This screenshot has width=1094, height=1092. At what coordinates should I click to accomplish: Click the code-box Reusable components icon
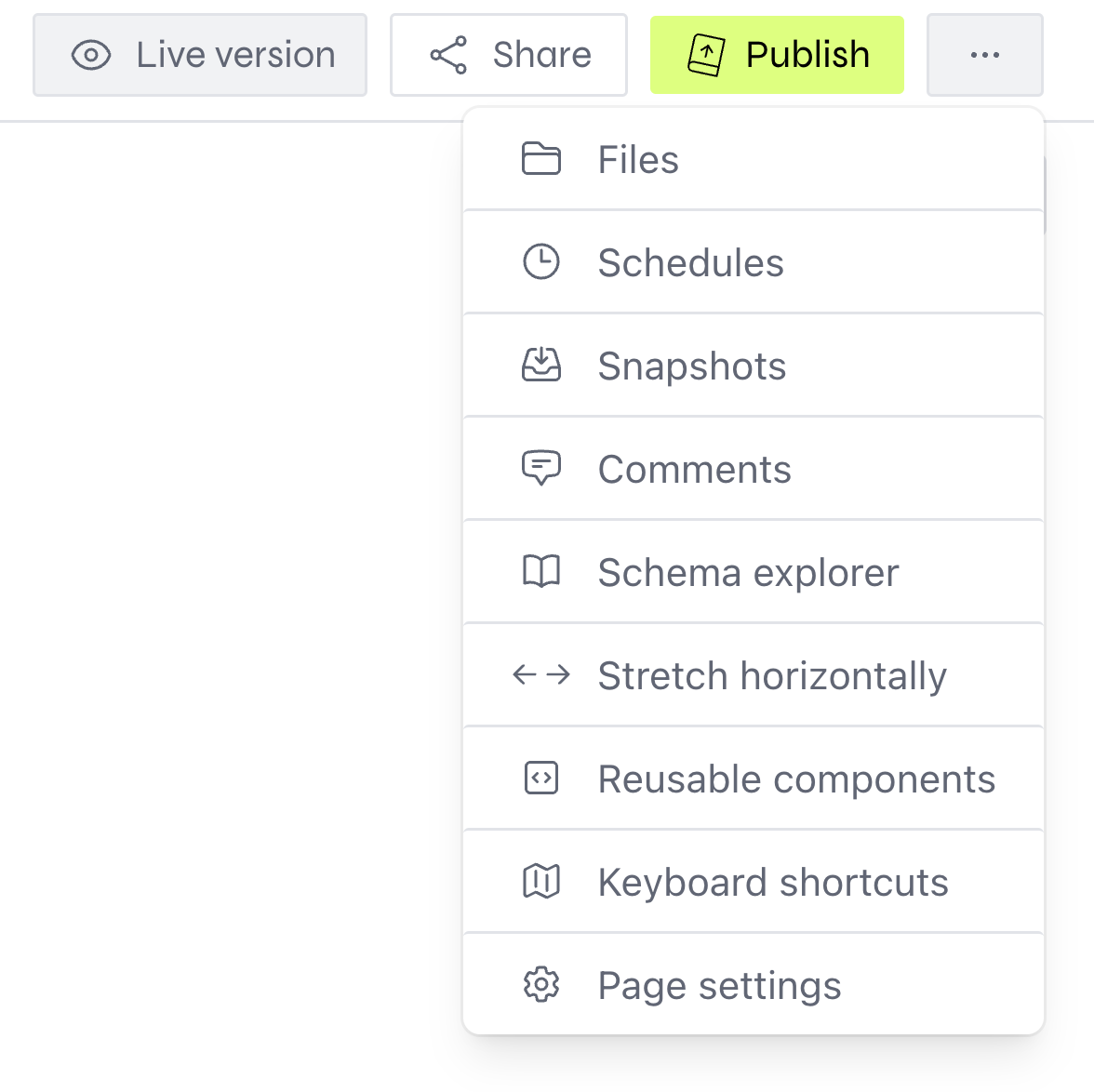coord(541,778)
